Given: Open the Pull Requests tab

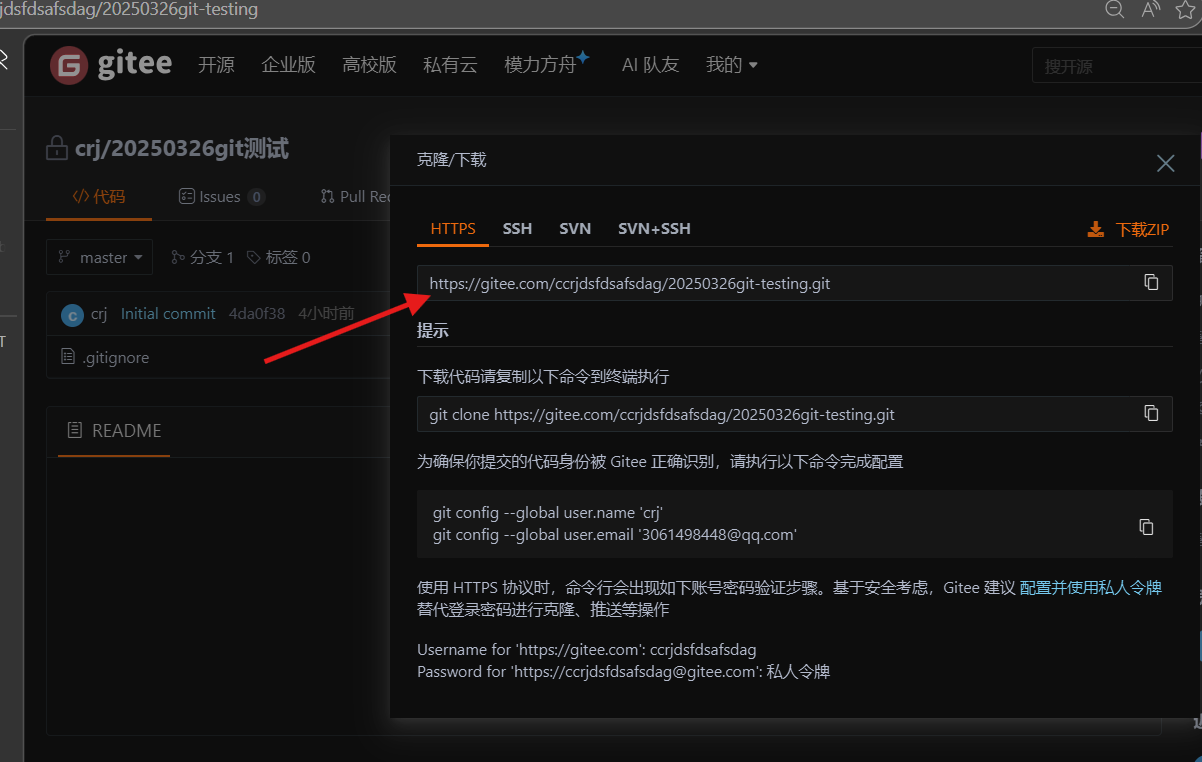Looking at the screenshot, I should click(x=355, y=196).
